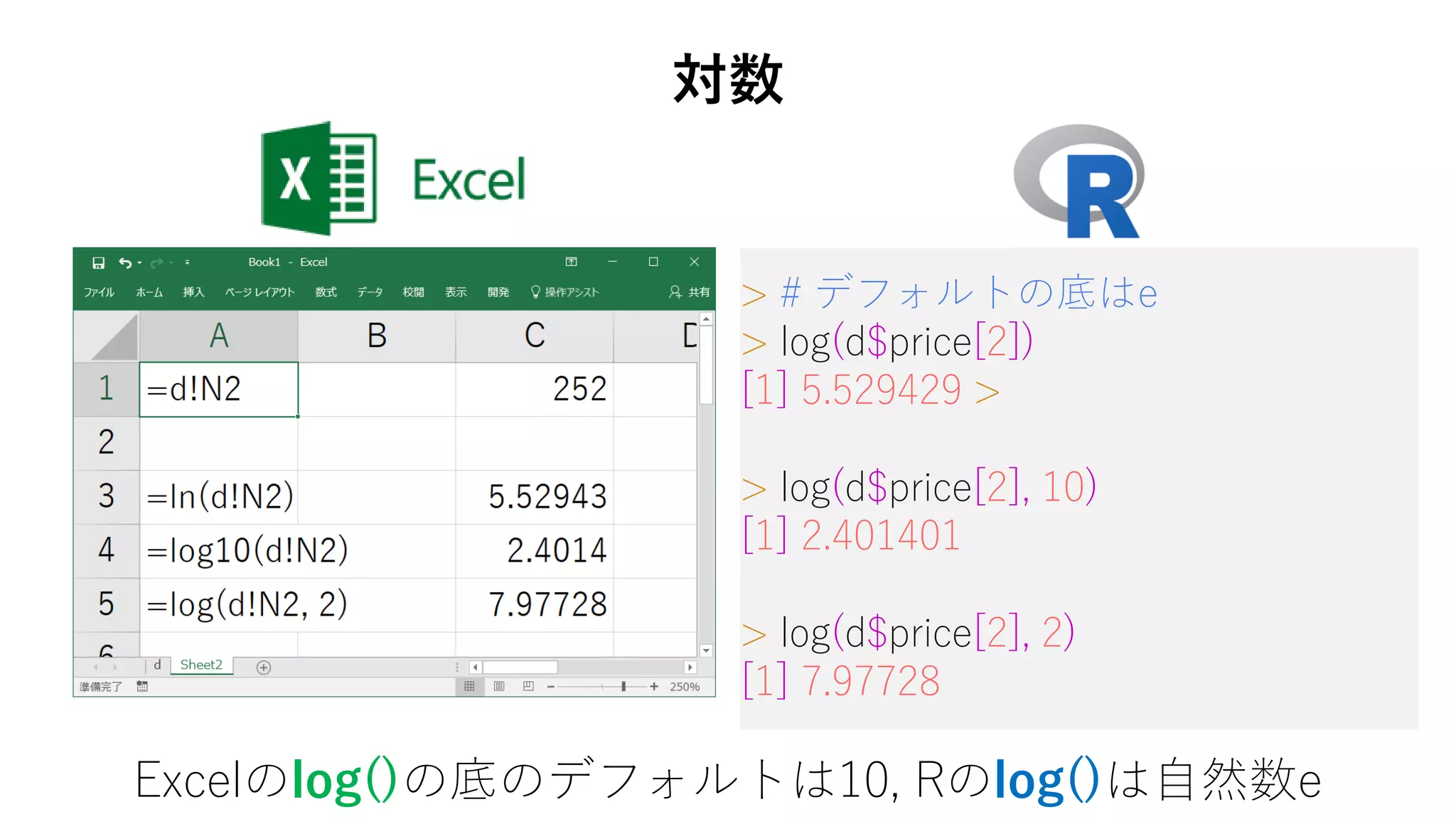1456x819 pixels.
Task: Select the Sheet2 tab
Action: (201, 665)
